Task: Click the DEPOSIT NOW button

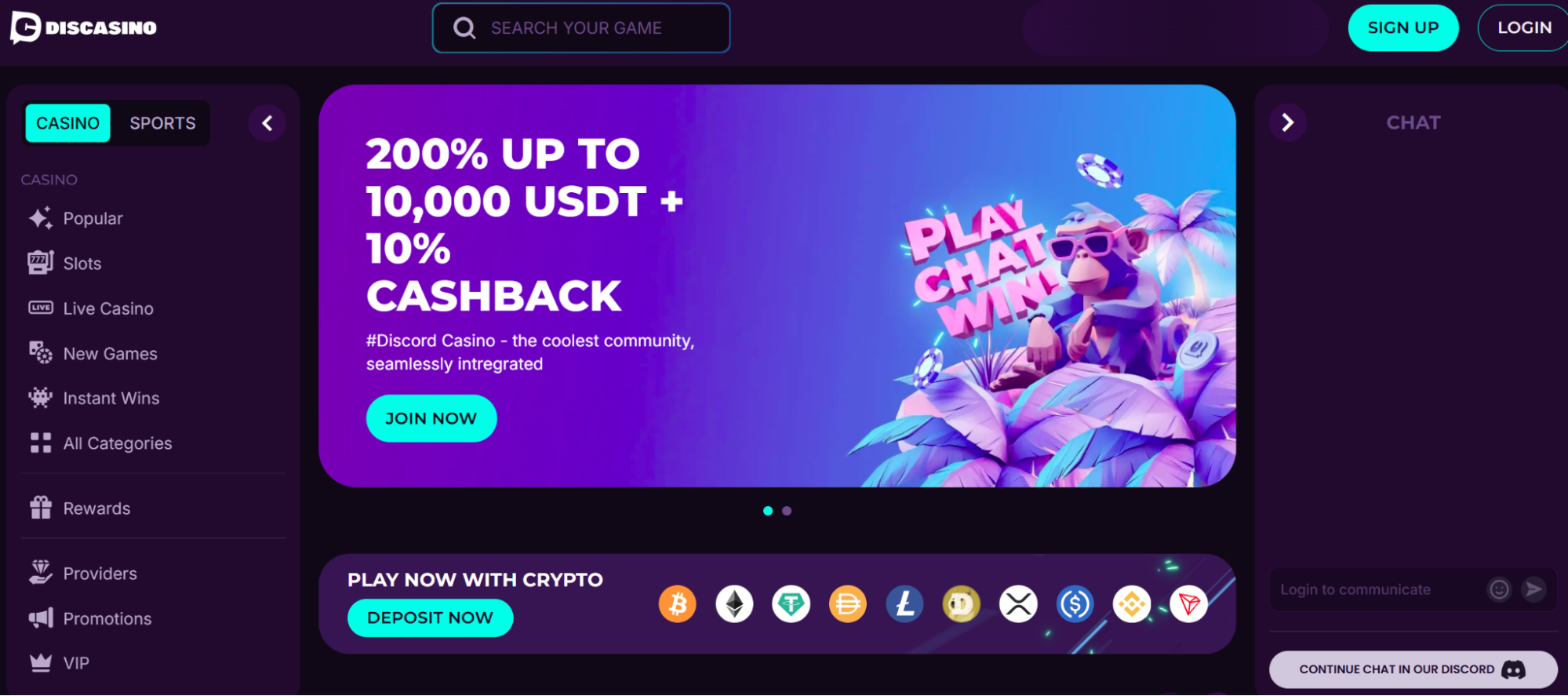Action: [430, 618]
